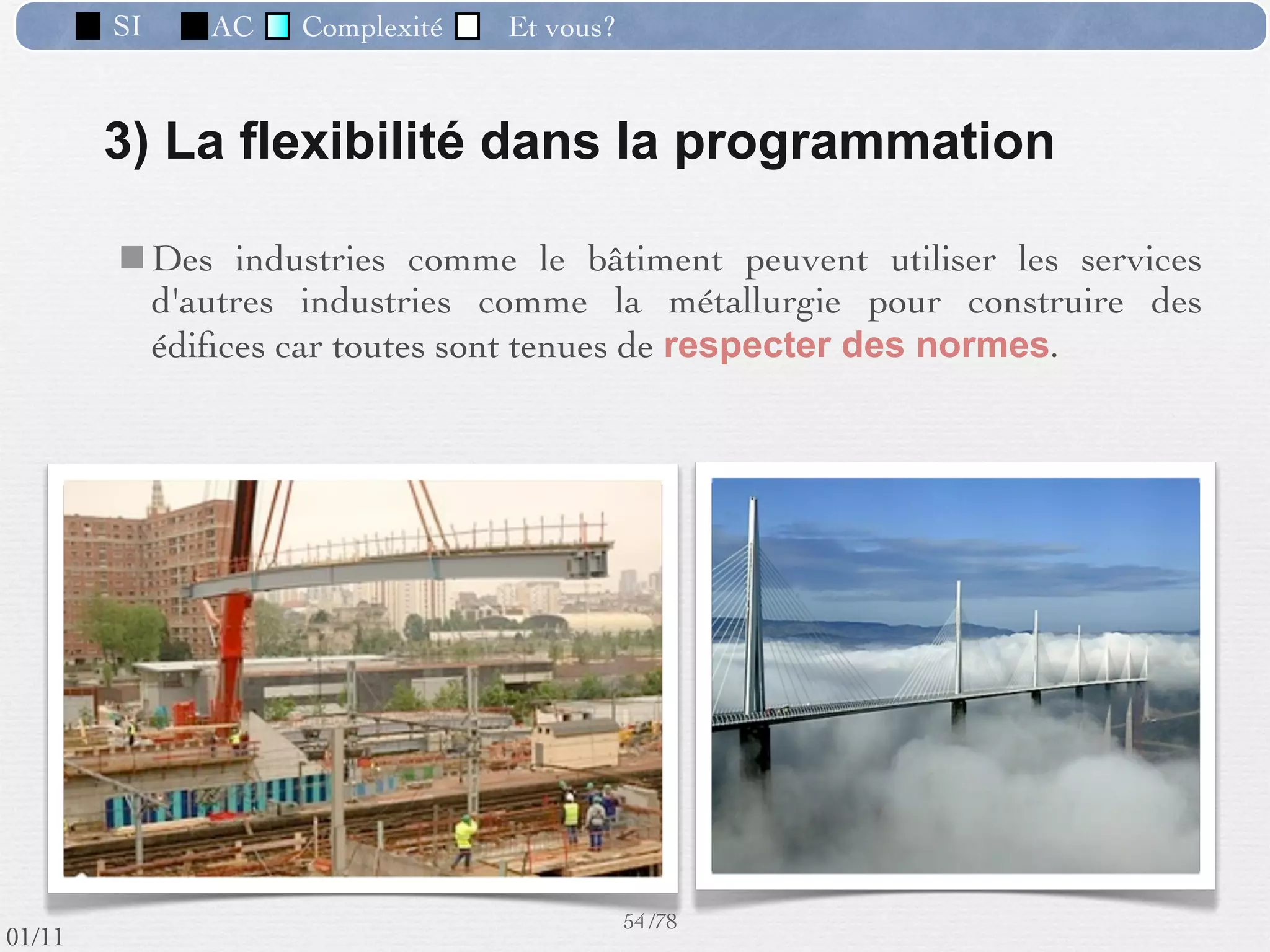Viewport: 1270px width, 952px height.
Task: Select the construction site crane photo
Action: click(x=363, y=678)
